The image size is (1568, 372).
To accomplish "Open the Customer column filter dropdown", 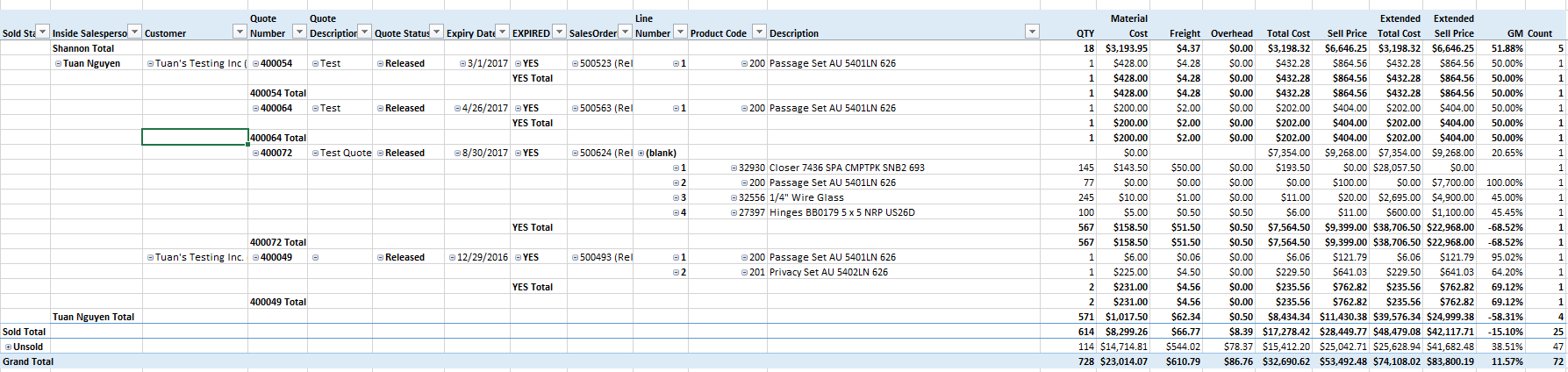I will pos(240,32).
